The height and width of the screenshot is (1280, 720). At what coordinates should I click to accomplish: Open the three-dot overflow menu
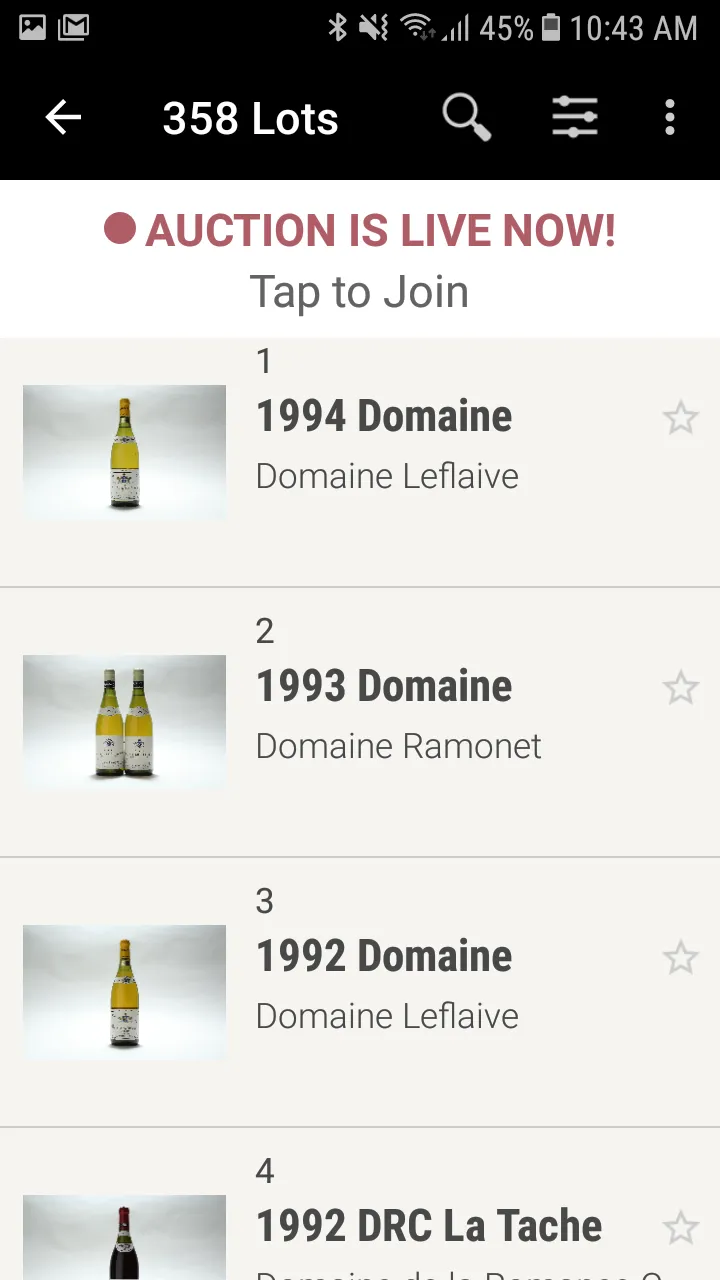[x=670, y=118]
